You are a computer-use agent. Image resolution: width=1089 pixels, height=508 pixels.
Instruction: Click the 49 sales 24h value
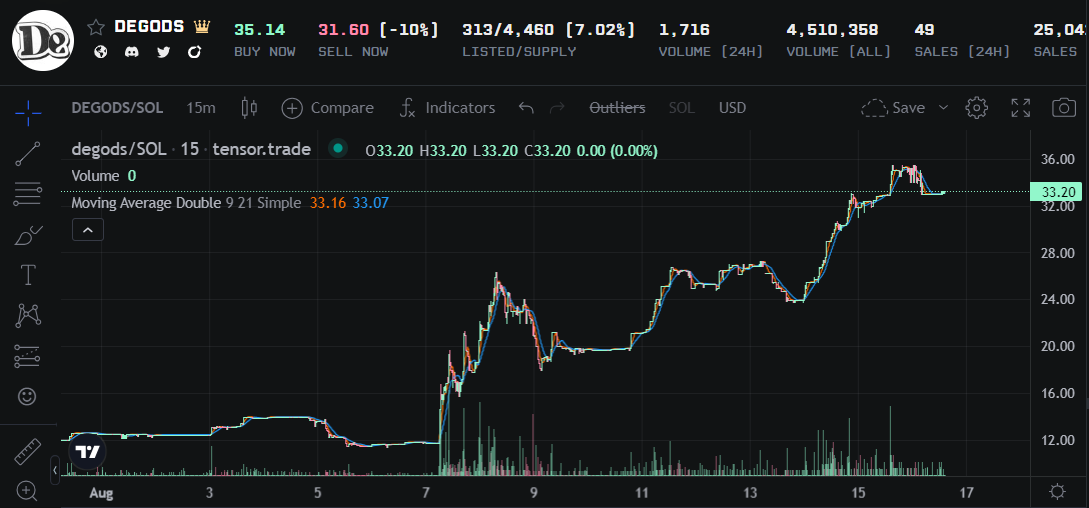pos(924,30)
